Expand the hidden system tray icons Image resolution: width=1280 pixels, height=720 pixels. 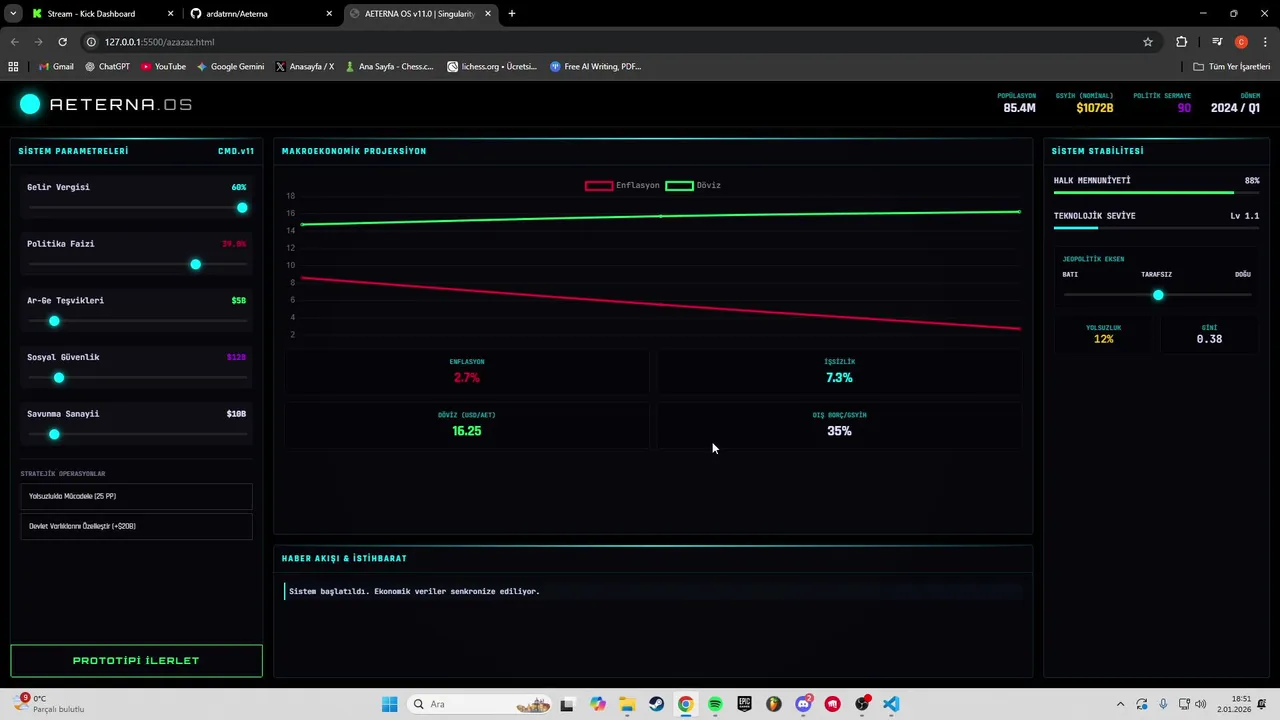click(1120, 704)
